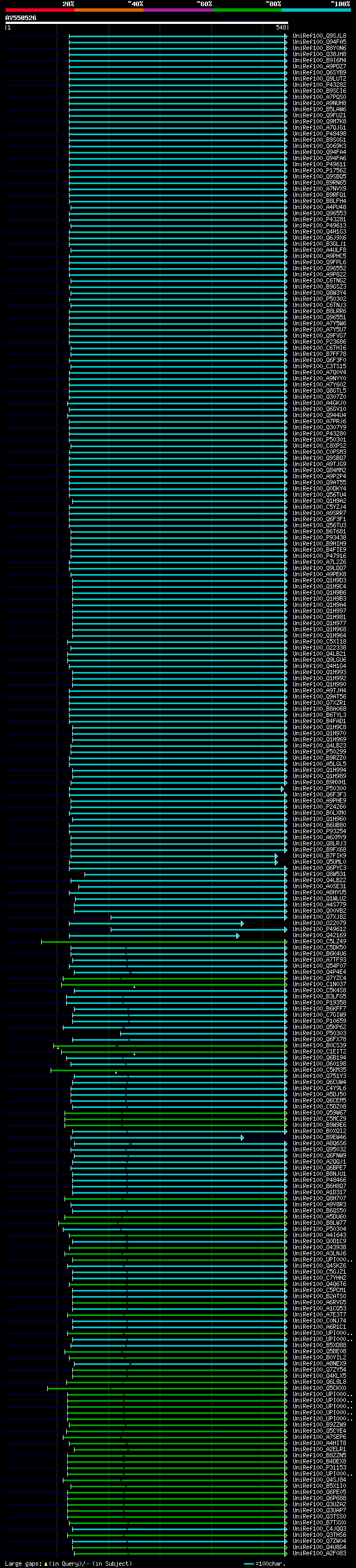Select hit UniRef100_P49613
Image resolution: width=356 pixels, height=1568 pixels.
click(319, 226)
